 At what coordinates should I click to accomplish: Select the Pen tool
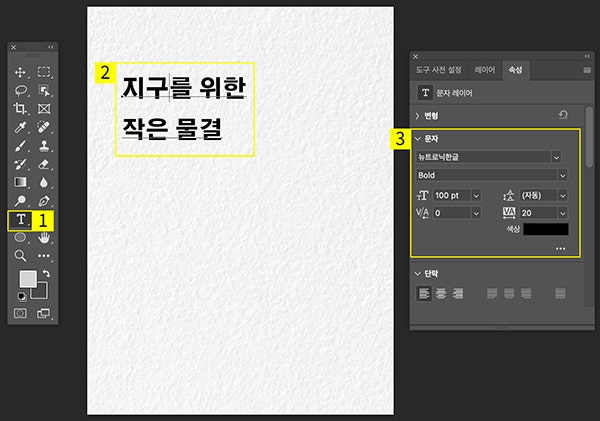(44, 201)
